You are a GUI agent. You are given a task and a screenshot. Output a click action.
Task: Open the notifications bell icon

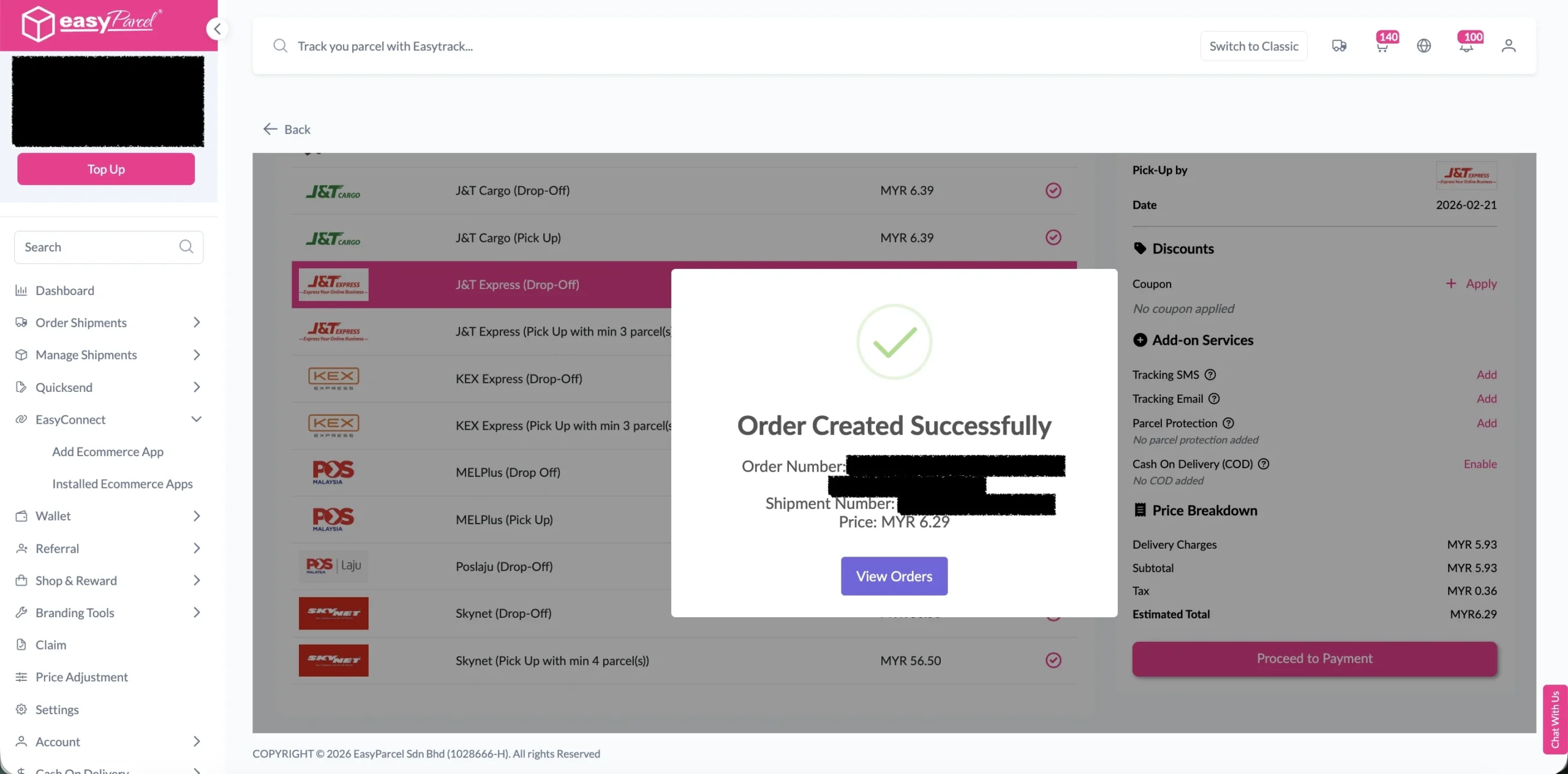click(1466, 47)
